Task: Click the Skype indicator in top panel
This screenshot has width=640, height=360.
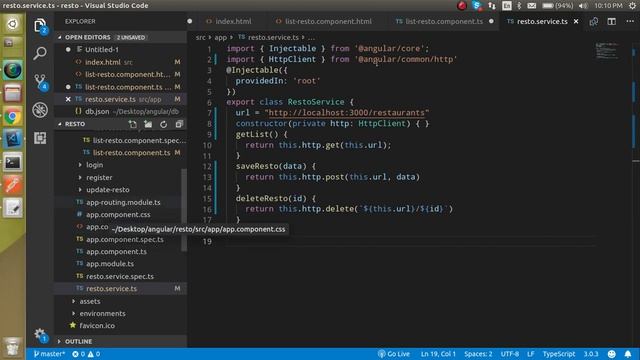Action: tap(476, 6)
